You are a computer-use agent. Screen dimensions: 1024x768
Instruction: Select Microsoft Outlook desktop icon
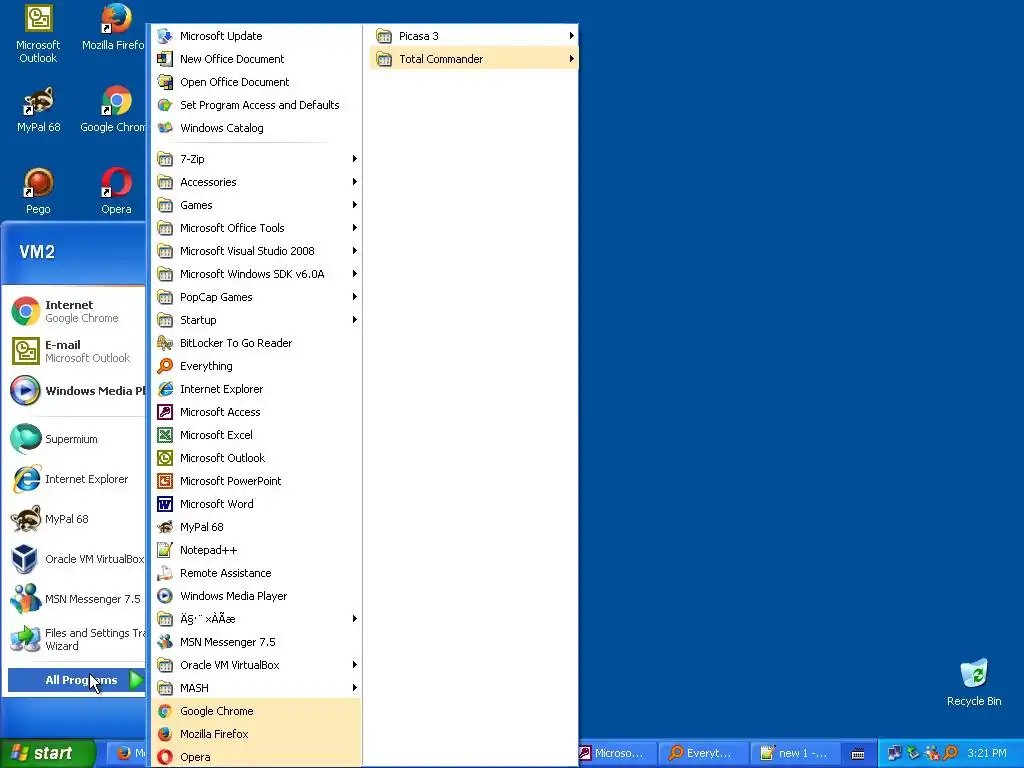pos(38,33)
